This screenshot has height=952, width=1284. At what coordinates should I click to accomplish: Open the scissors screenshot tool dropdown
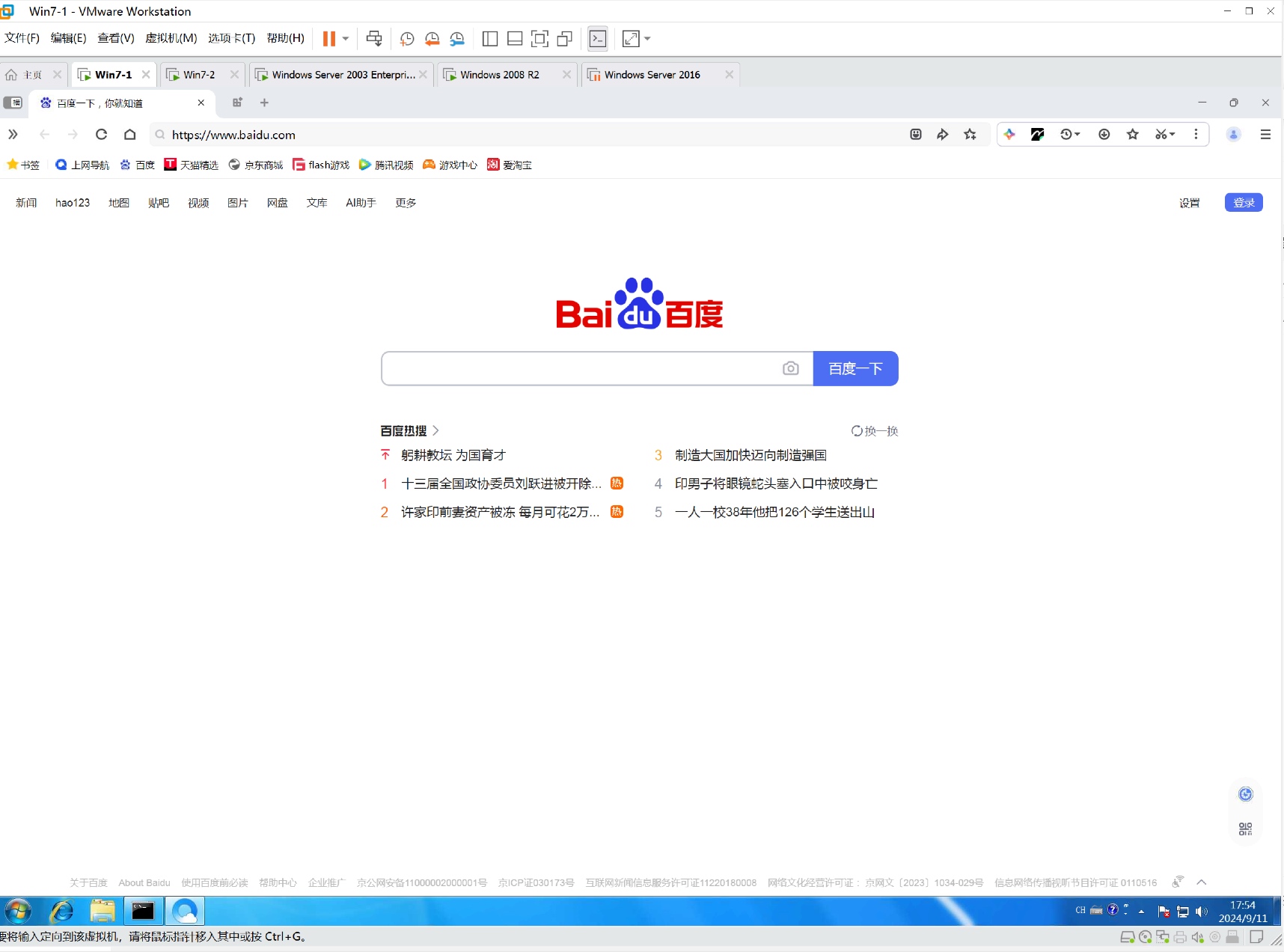(x=1165, y=135)
